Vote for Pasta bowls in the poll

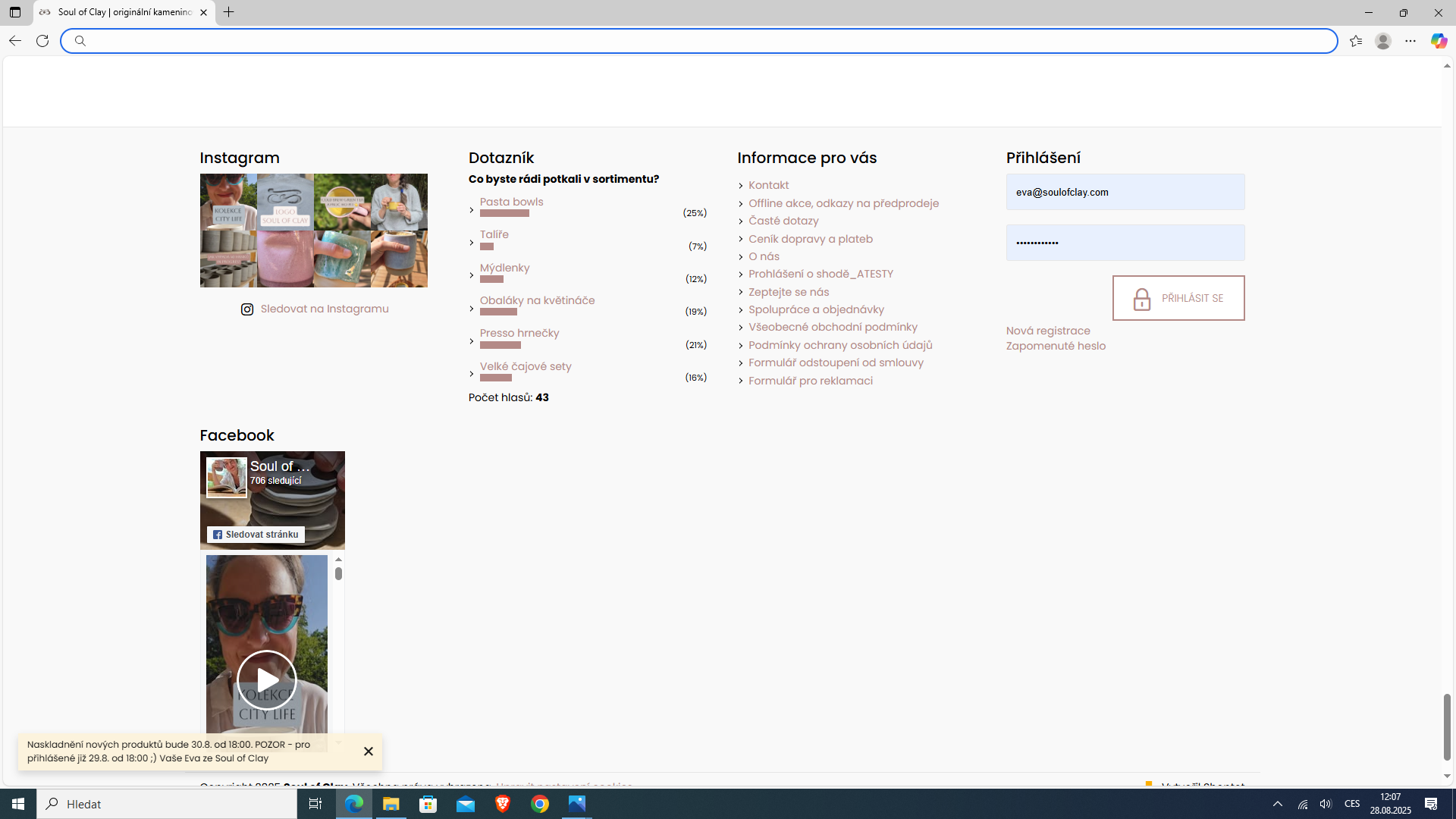pos(511,202)
